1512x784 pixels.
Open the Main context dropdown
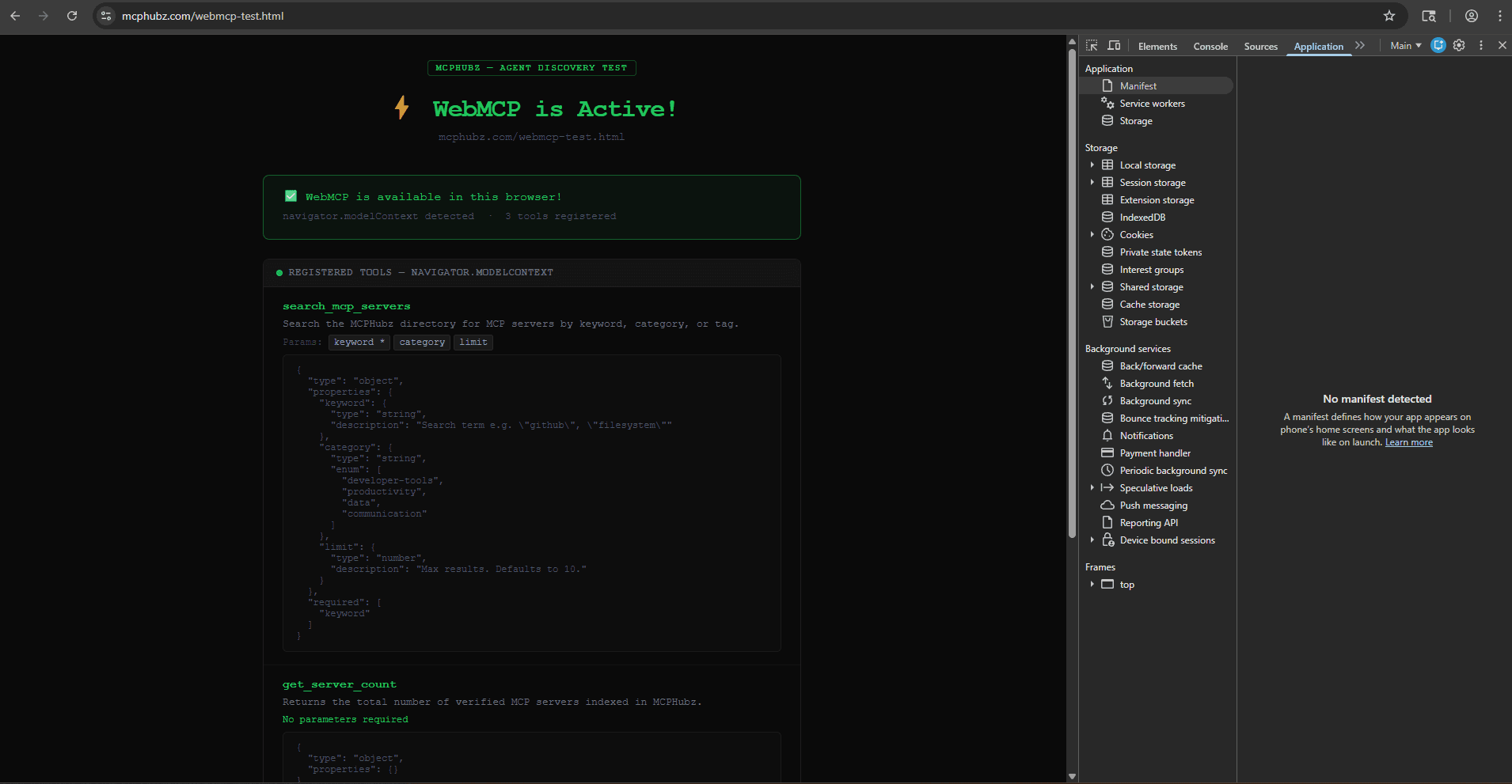point(1405,46)
